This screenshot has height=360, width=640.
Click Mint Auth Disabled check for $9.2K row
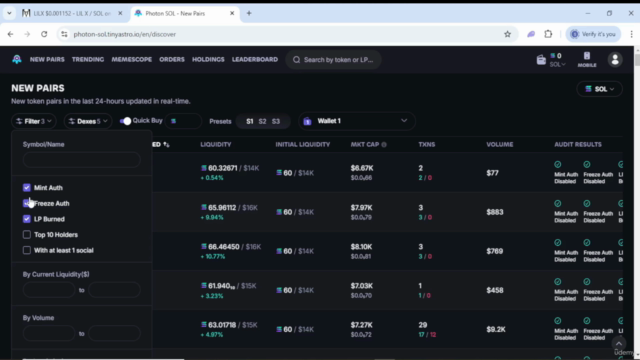tap(558, 321)
